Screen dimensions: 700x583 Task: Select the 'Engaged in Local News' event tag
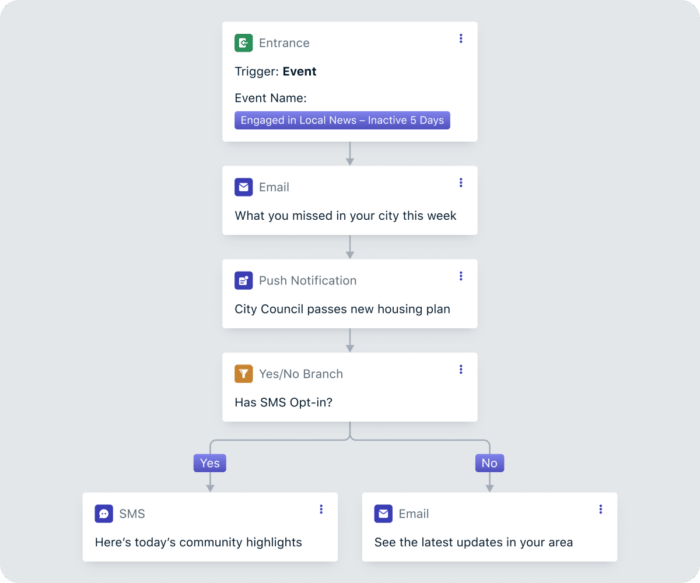click(343, 120)
